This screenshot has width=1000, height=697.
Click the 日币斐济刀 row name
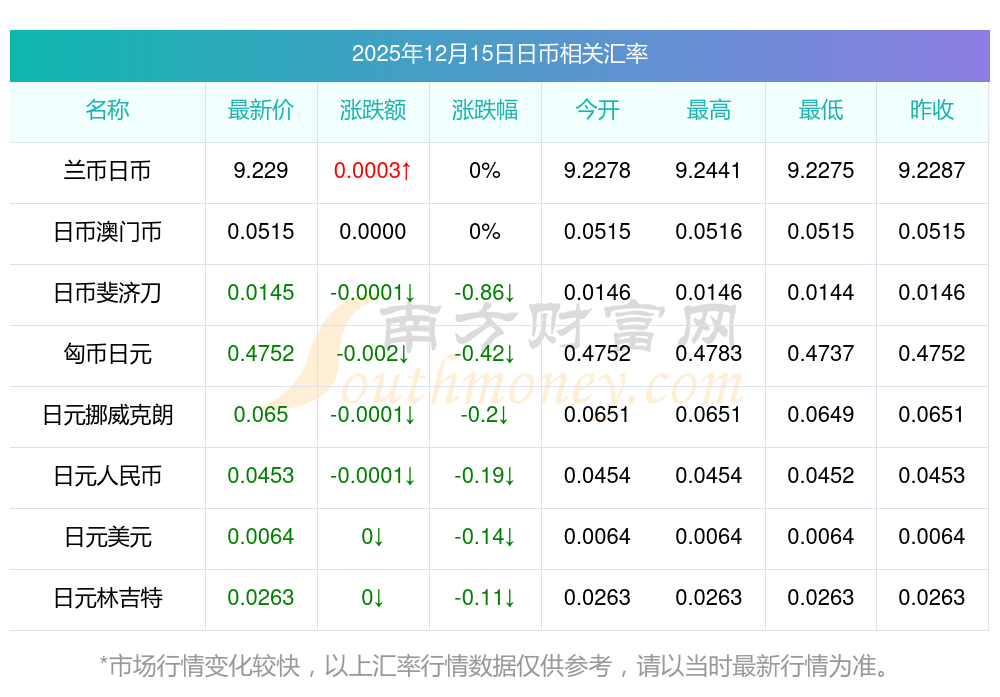pos(107,293)
